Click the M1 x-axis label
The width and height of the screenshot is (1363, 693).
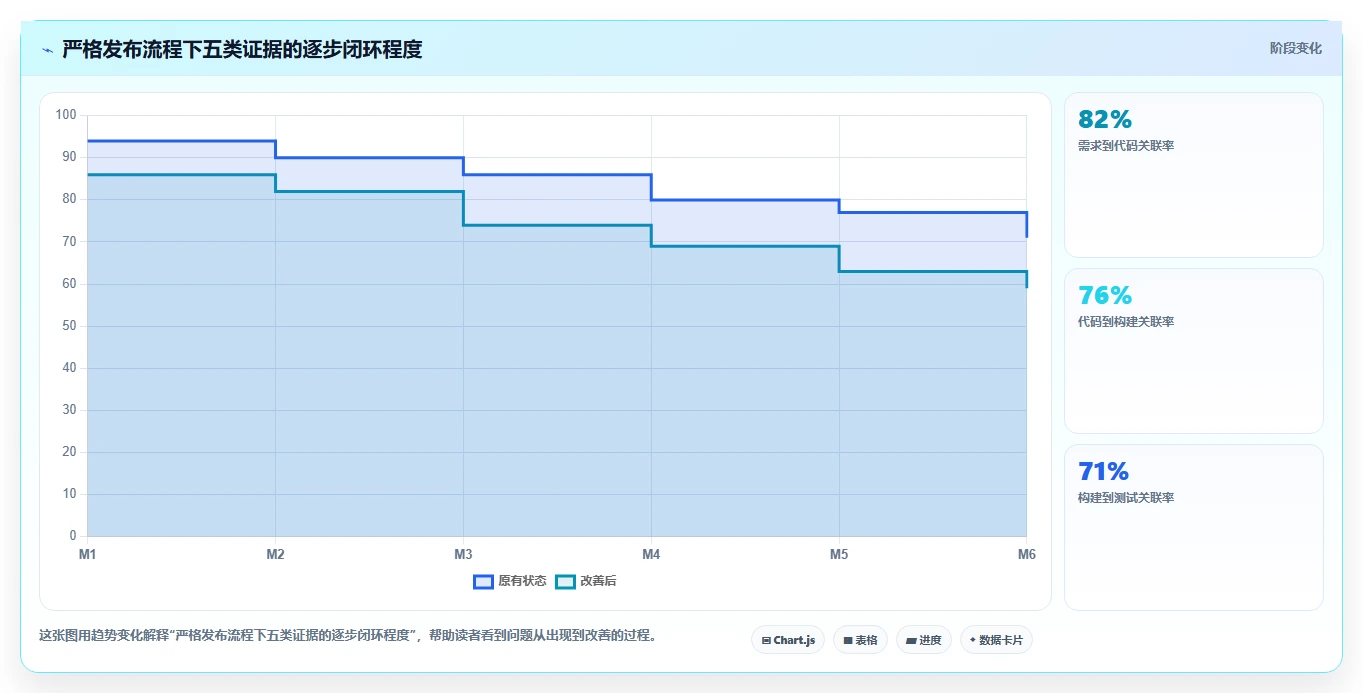tap(87, 554)
